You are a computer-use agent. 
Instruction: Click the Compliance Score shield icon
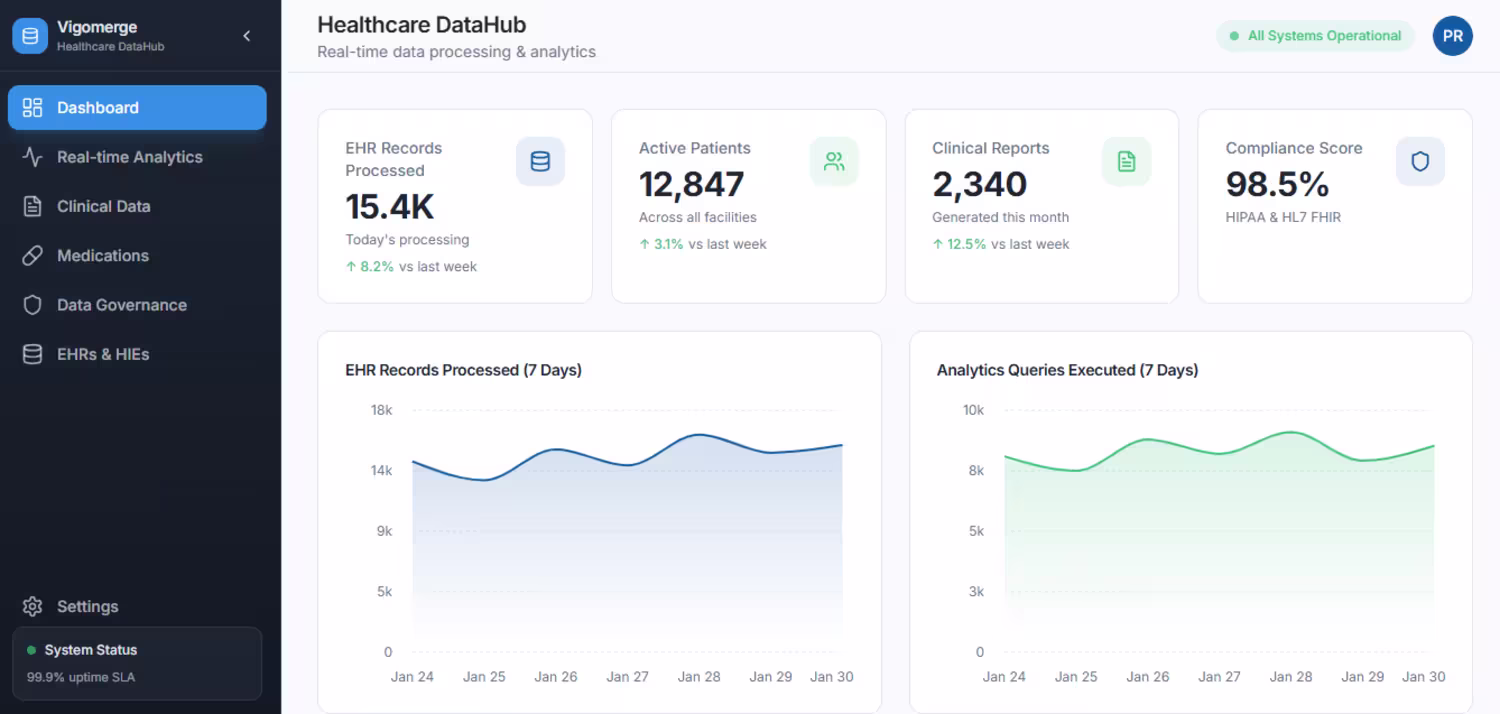tap(1420, 161)
